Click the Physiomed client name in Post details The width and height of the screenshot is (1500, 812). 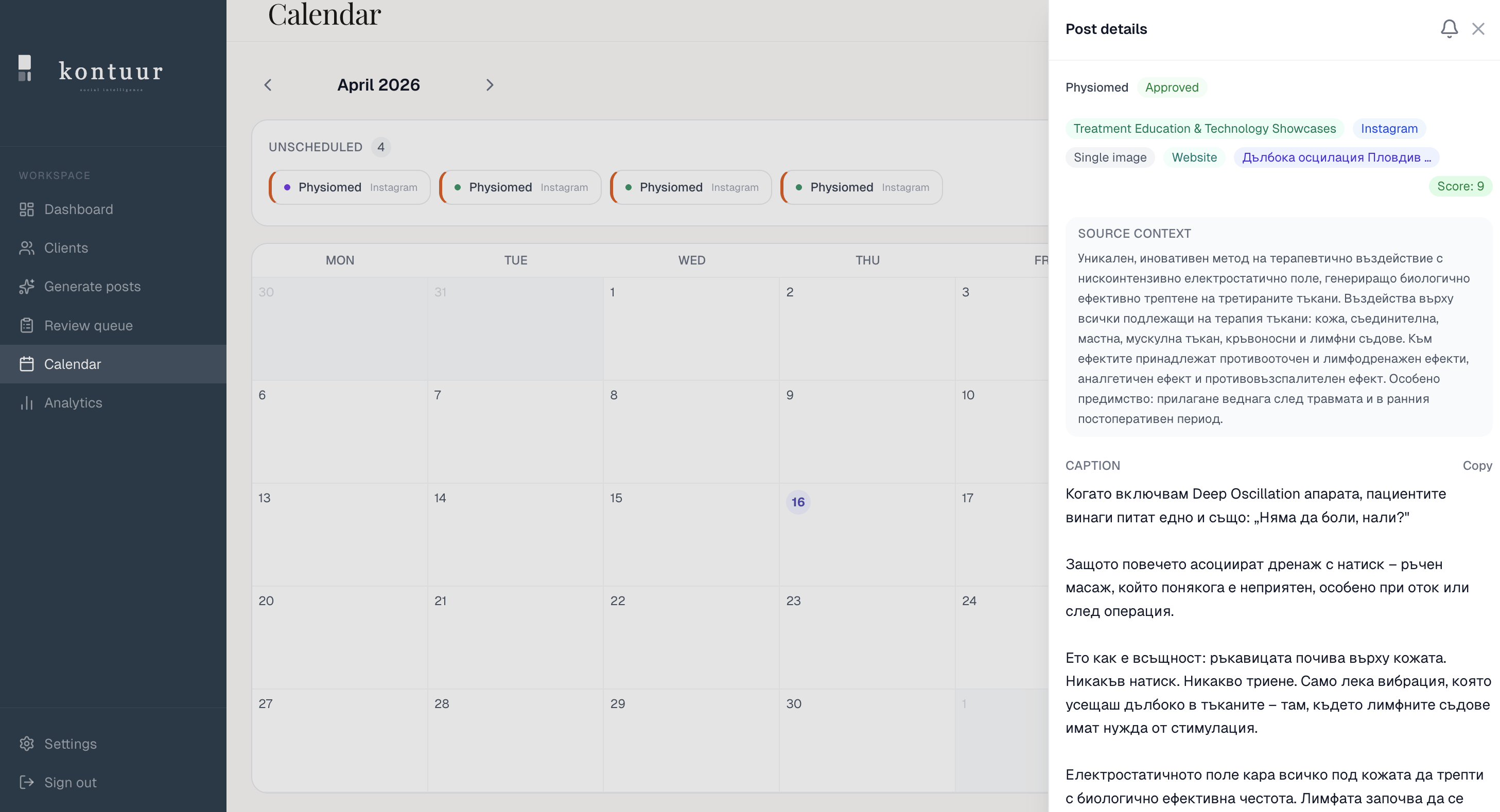coord(1096,87)
